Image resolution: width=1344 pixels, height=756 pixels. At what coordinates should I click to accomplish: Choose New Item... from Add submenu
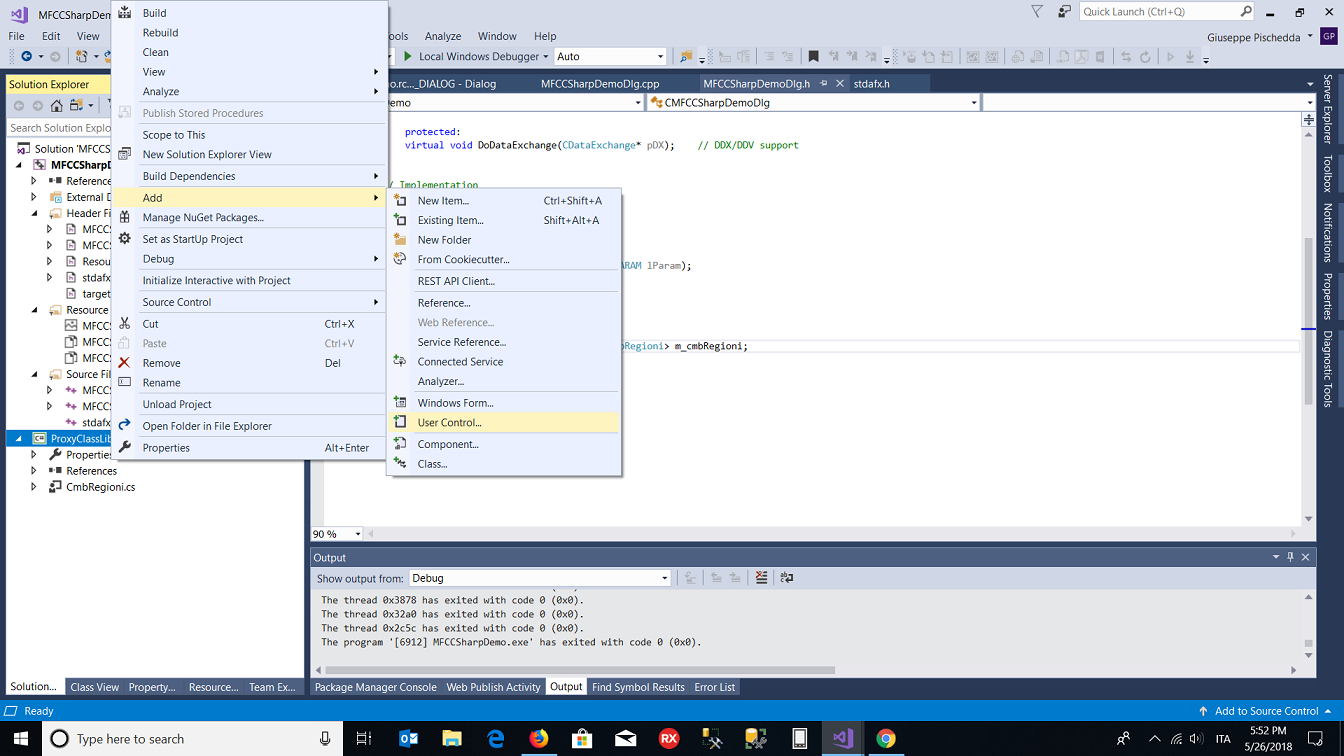tap(504, 201)
